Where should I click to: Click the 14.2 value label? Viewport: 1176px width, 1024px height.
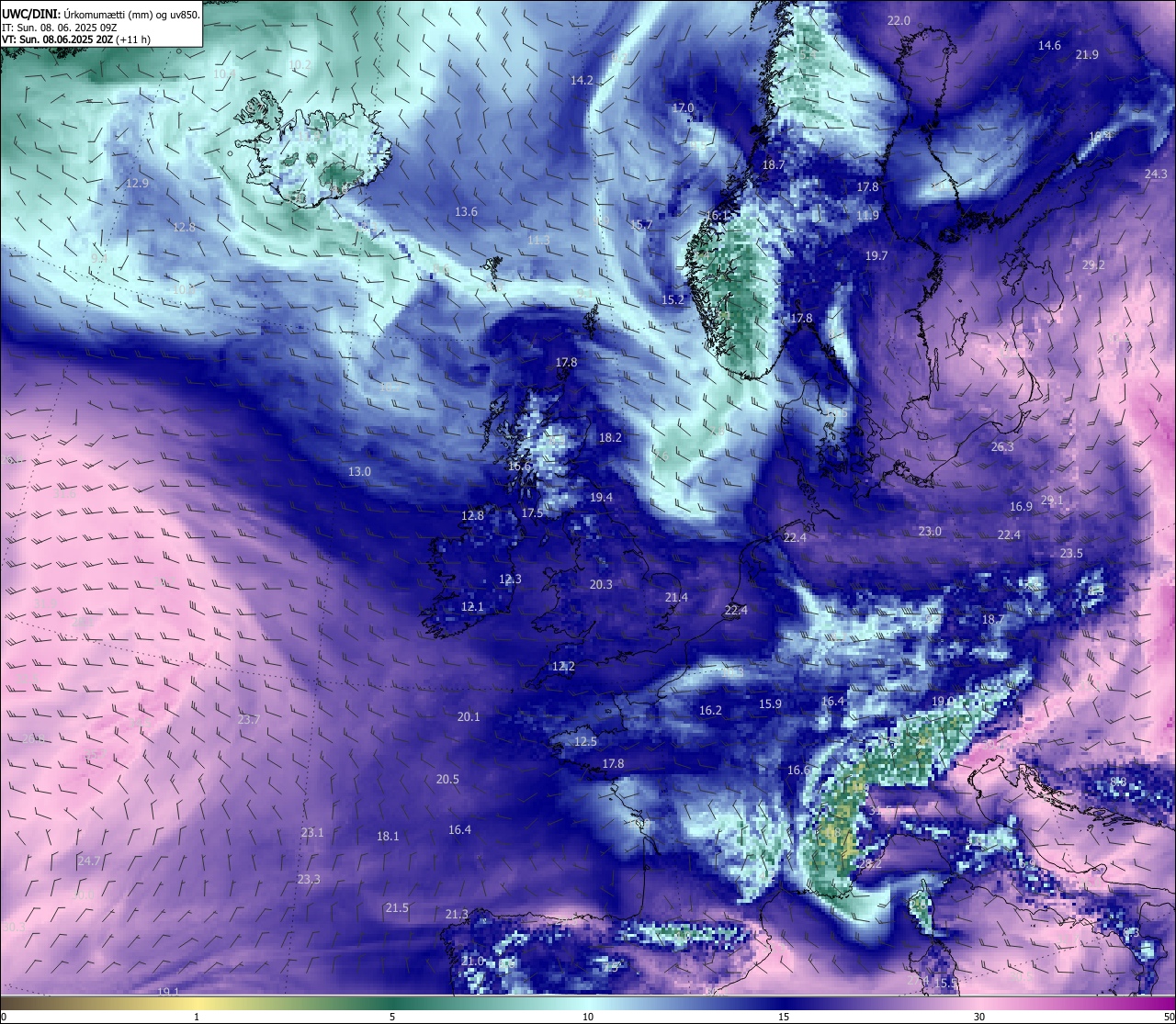[582, 80]
